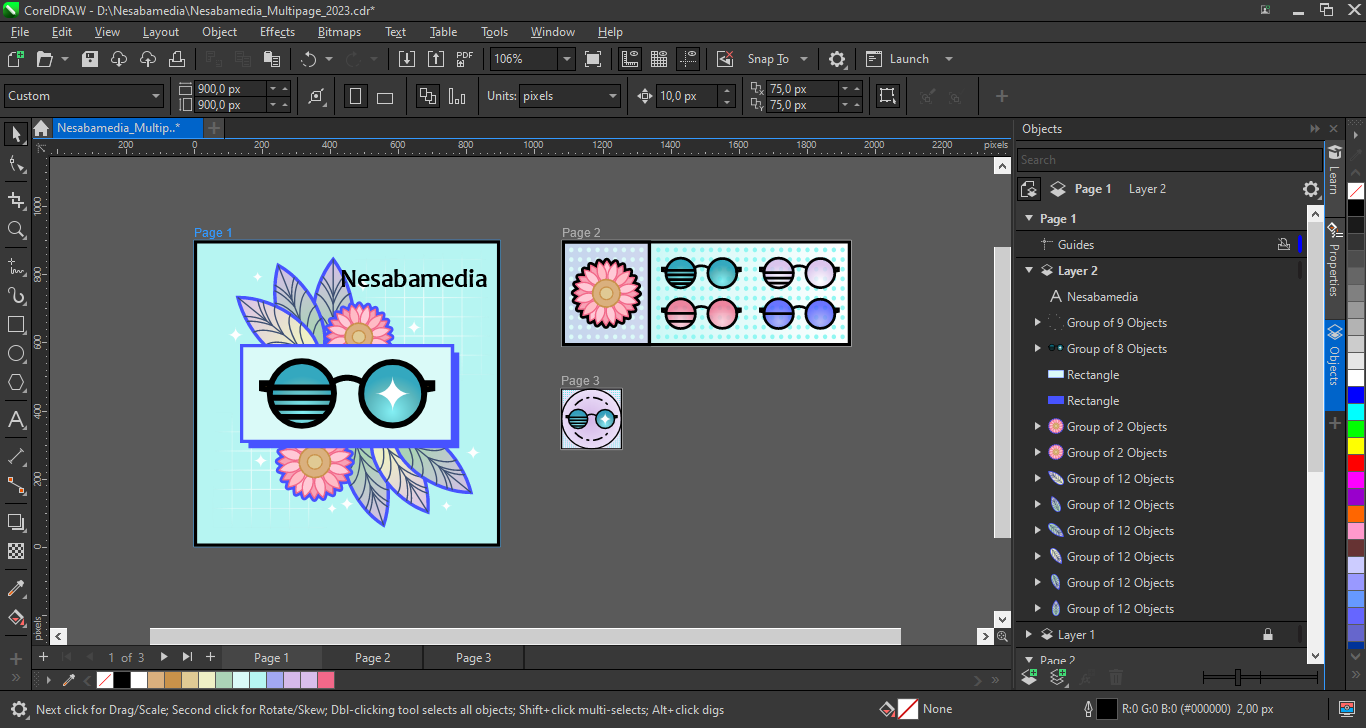Viewport: 1366px width, 728px height.
Task: Toggle landscape page orientation
Action: [385, 97]
